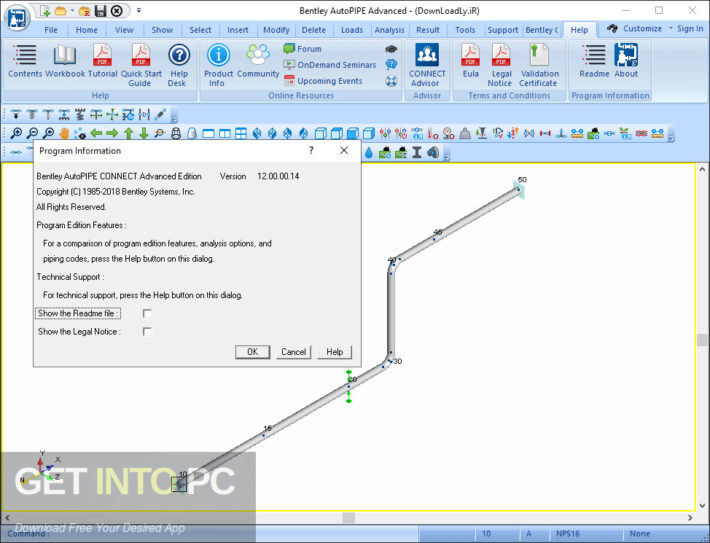
Task: Click the weight load icon in toolbar
Action: click(x=465, y=133)
